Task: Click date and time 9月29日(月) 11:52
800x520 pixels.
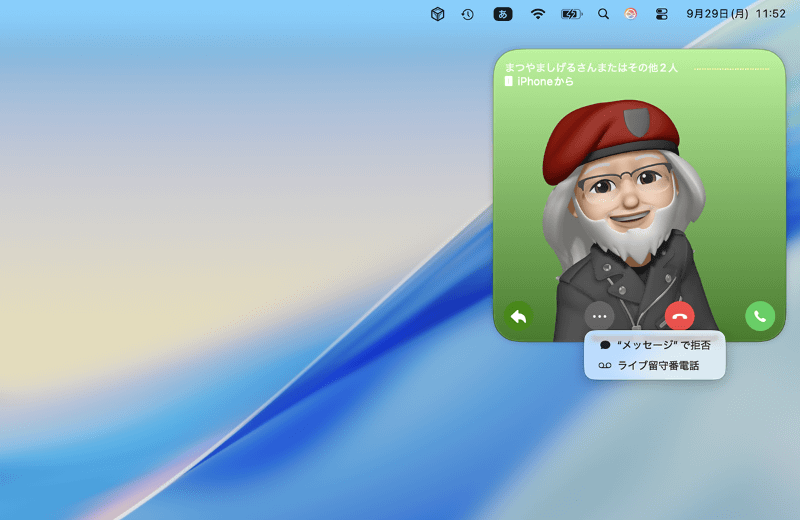Action: [736, 14]
